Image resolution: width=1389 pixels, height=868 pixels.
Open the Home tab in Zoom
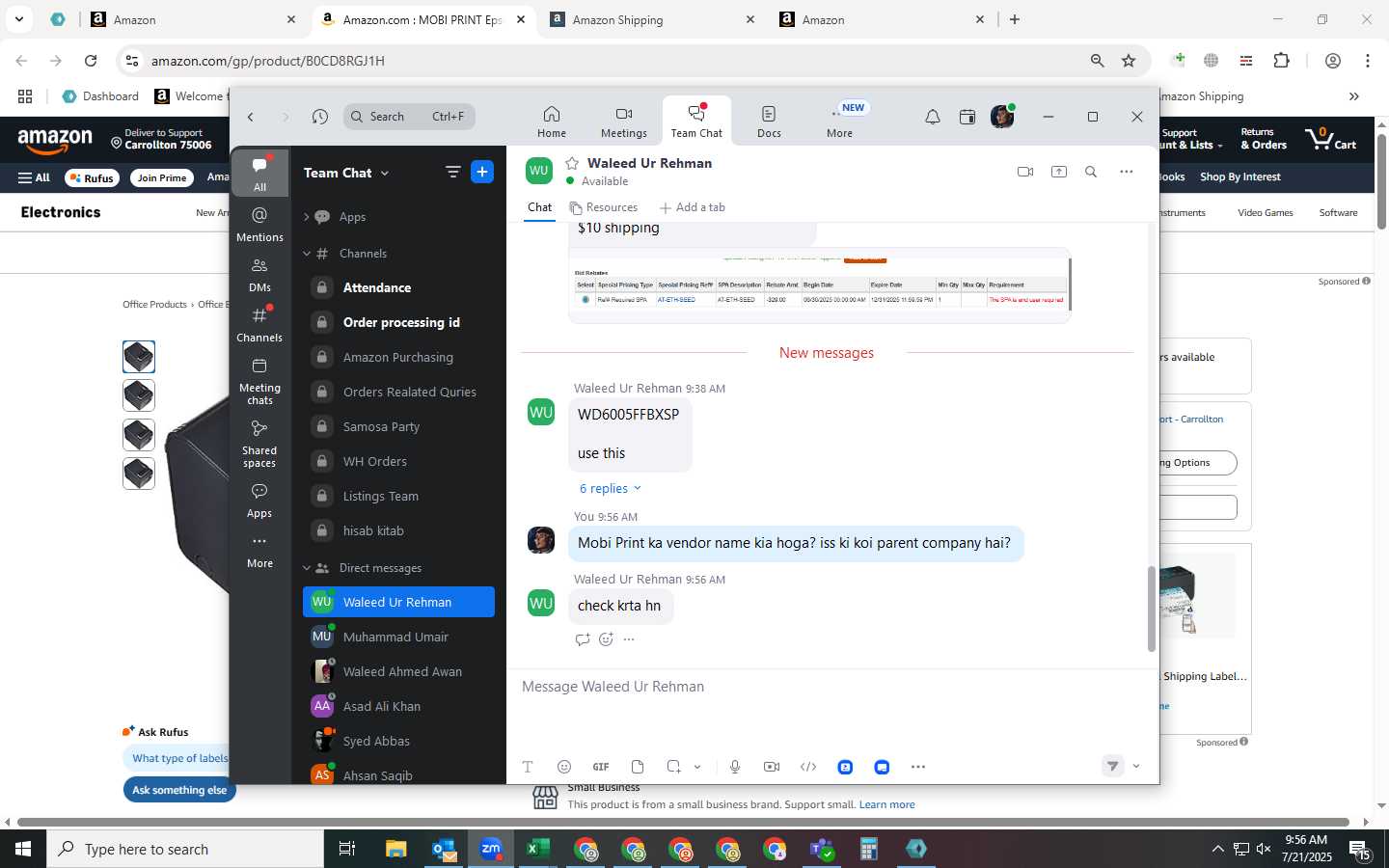point(552,122)
